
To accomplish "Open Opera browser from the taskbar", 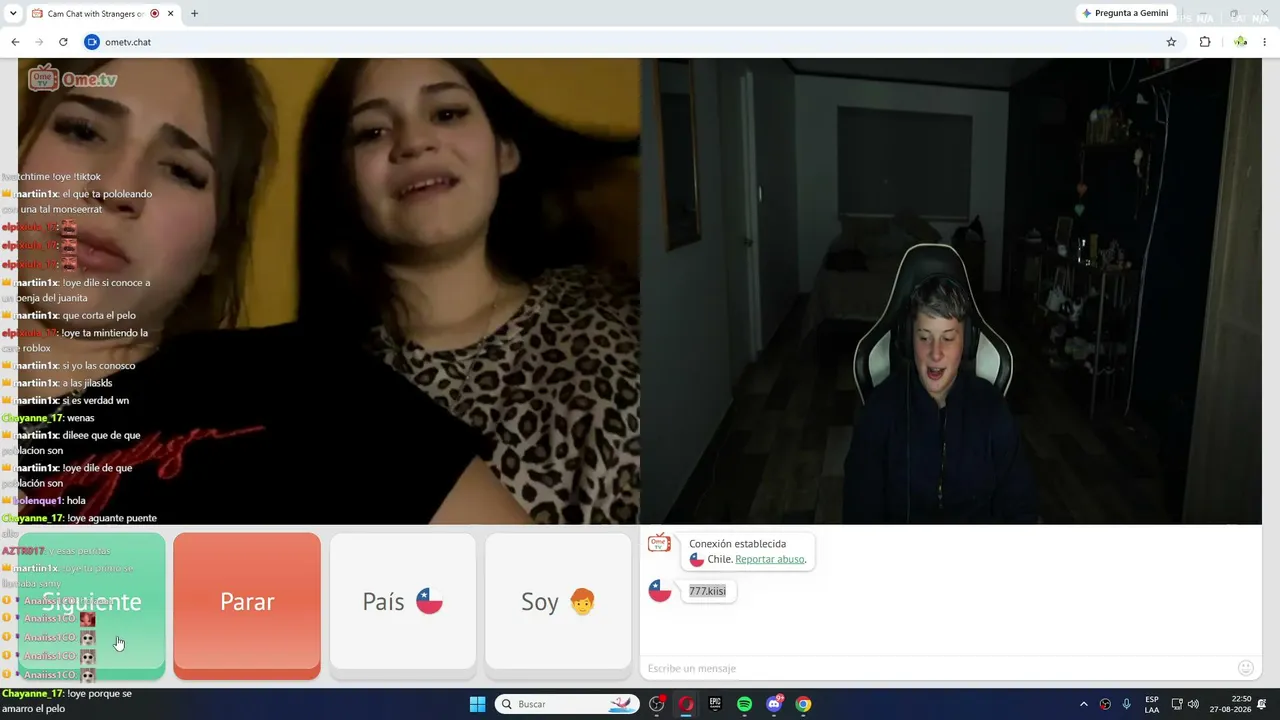I will pyautogui.click(x=686, y=704).
